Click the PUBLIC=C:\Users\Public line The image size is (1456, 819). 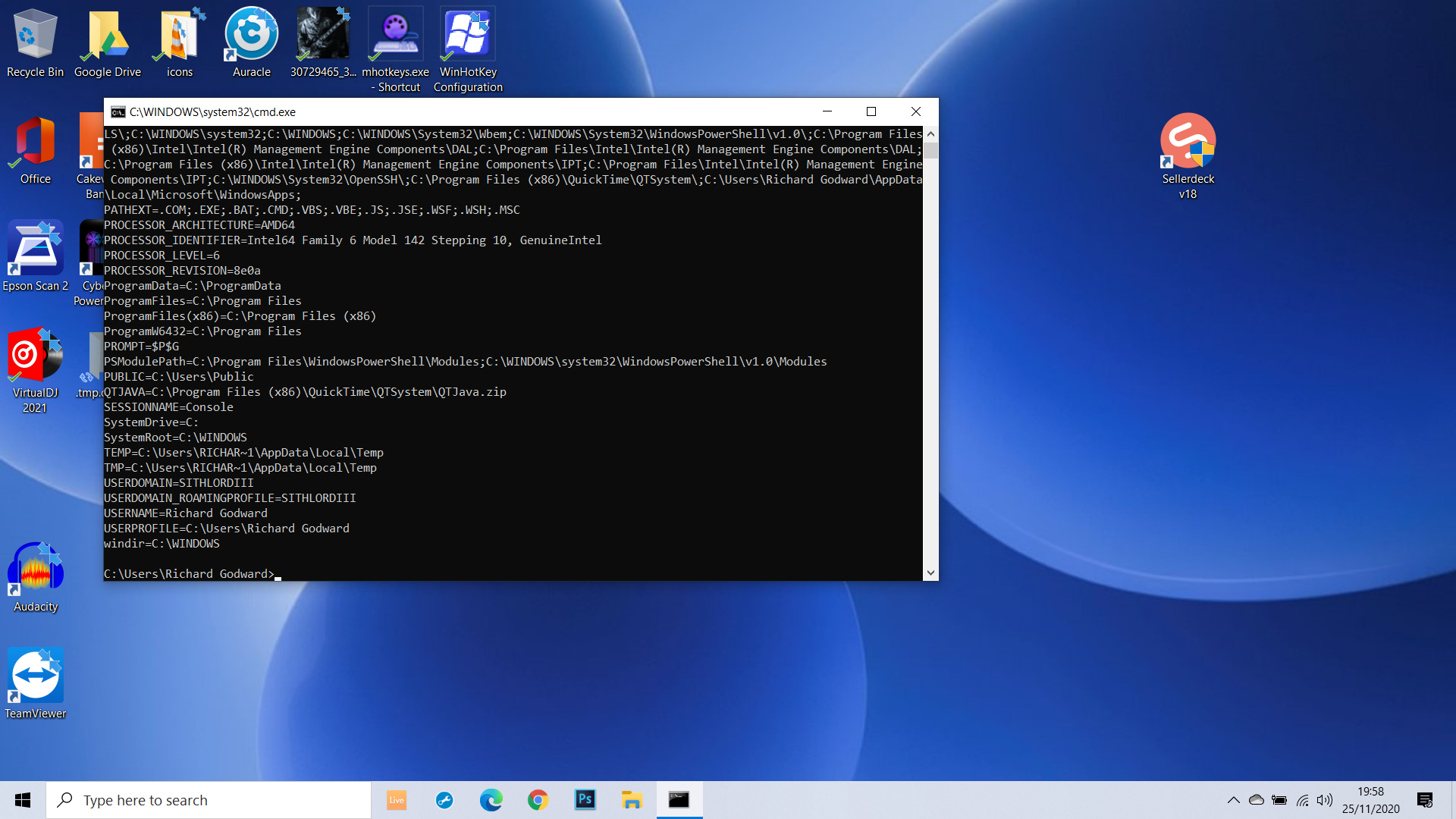pyautogui.click(x=179, y=377)
